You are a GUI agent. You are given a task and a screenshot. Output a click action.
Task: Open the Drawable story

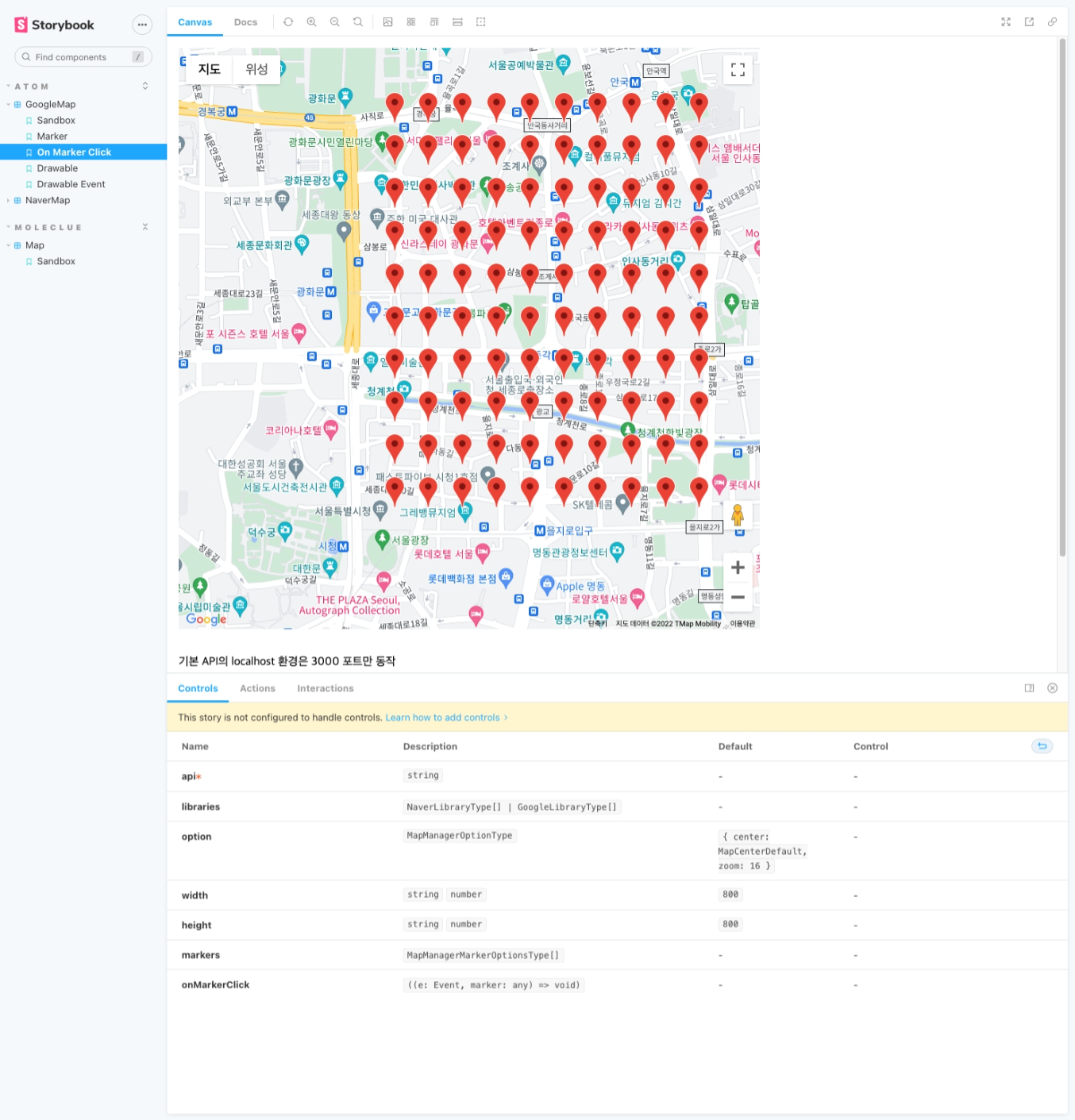[57, 168]
